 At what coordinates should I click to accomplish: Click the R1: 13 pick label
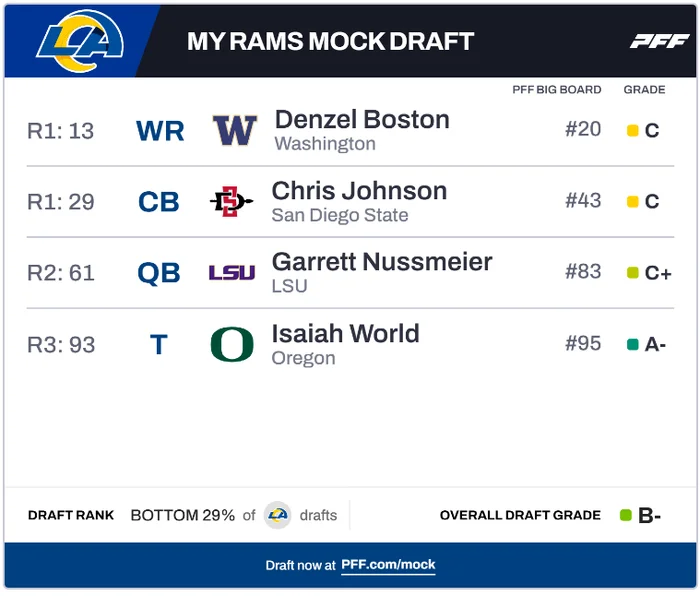pos(60,130)
